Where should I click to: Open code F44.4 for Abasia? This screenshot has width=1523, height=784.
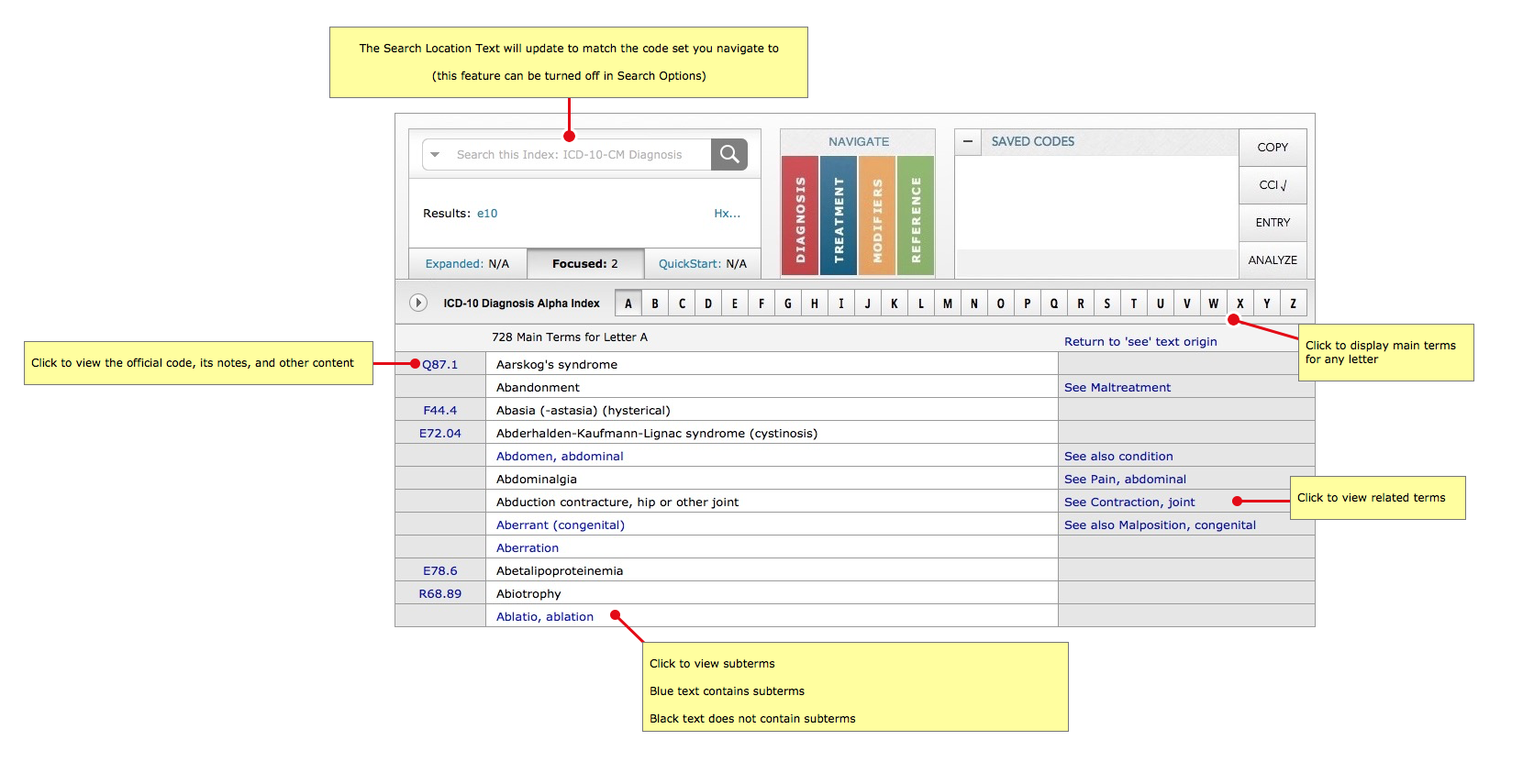(440, 411)
